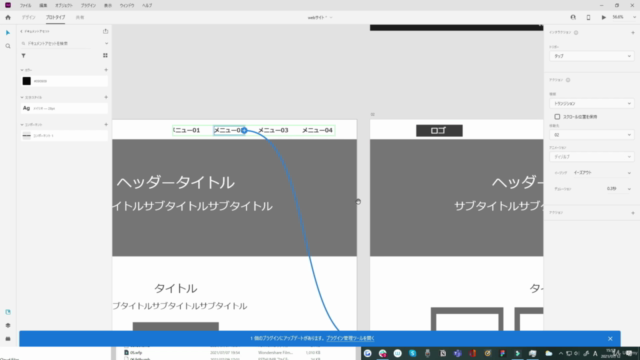
Task: Open the Plugins panel icon at bottom-left
Action: coord(8,339)
